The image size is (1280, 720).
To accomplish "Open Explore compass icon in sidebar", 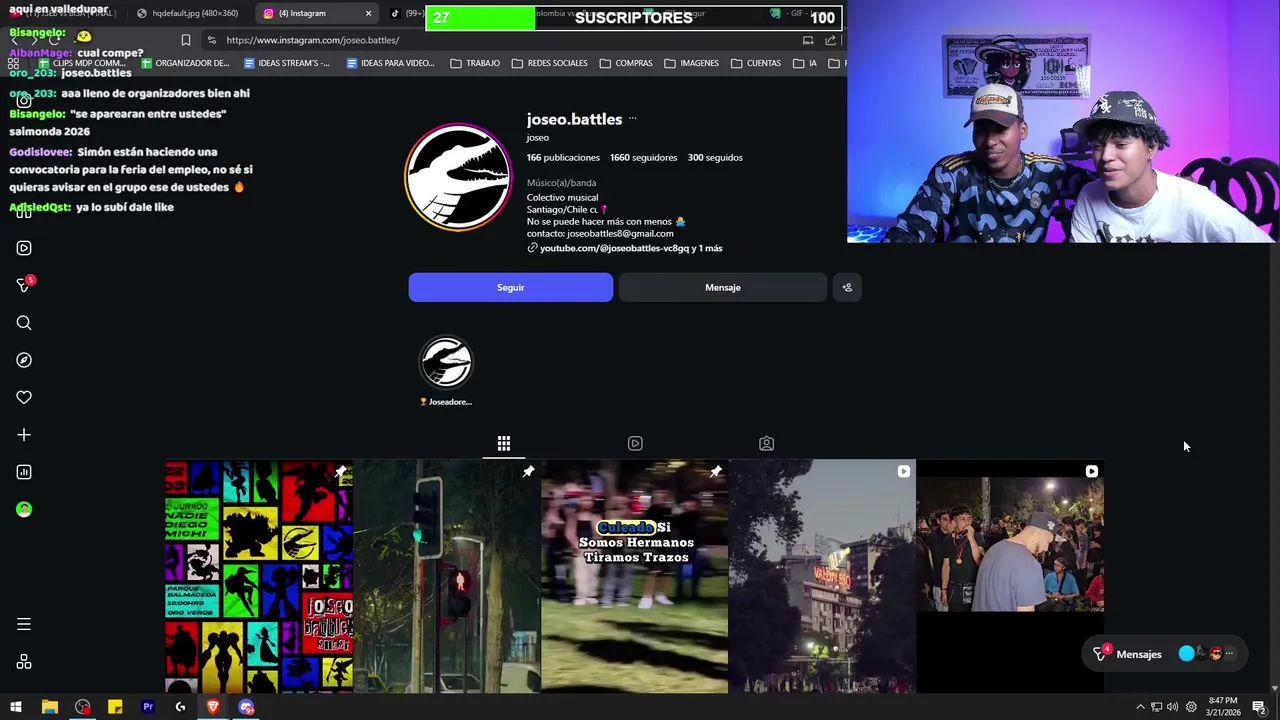I will [24, 360].
